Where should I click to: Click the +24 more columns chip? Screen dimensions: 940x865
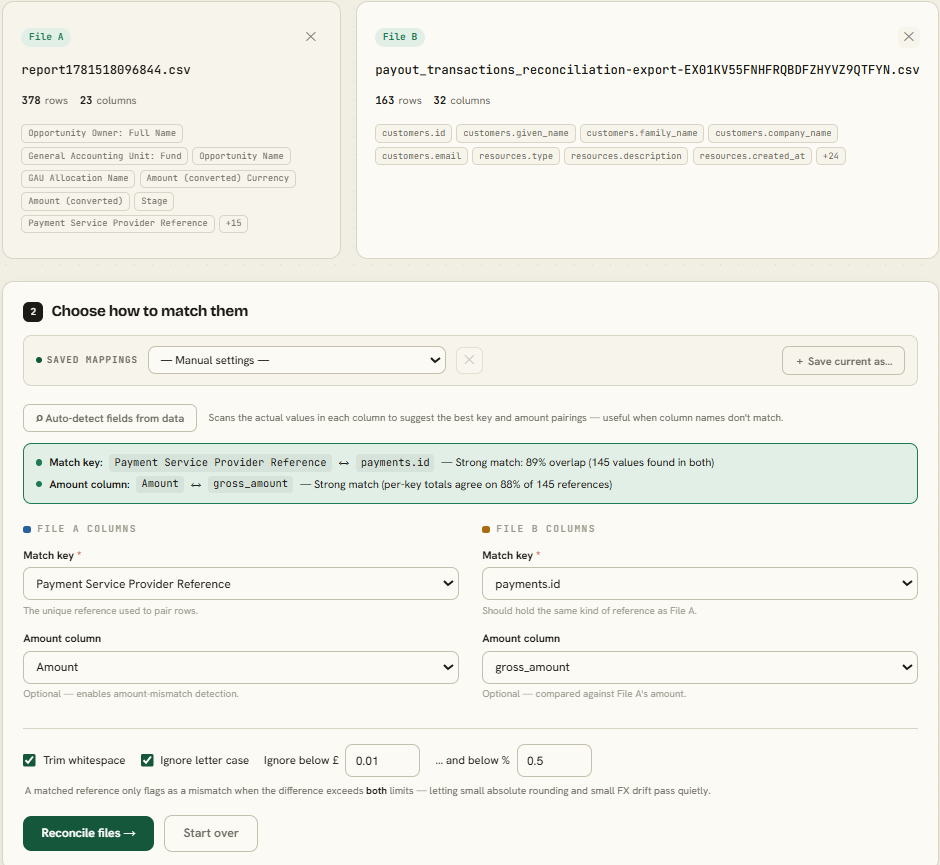(x=831, y=156)
